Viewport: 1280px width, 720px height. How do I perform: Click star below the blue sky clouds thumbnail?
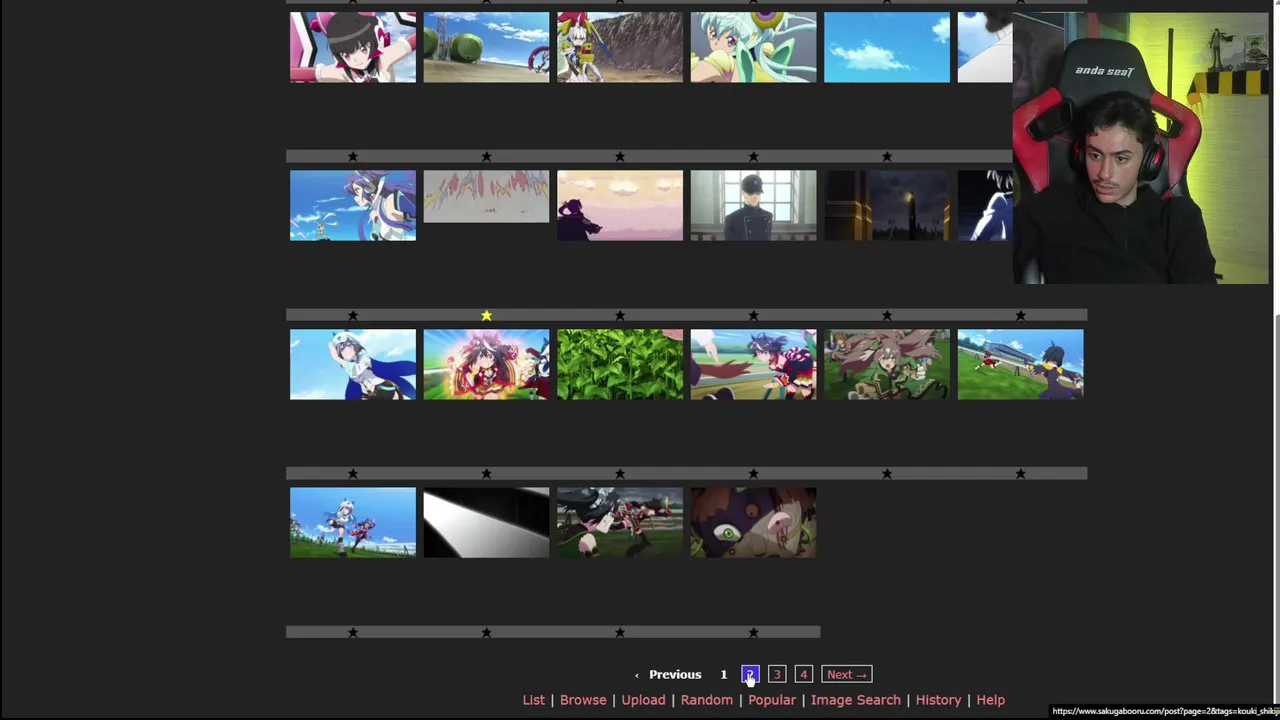(887, 157)
